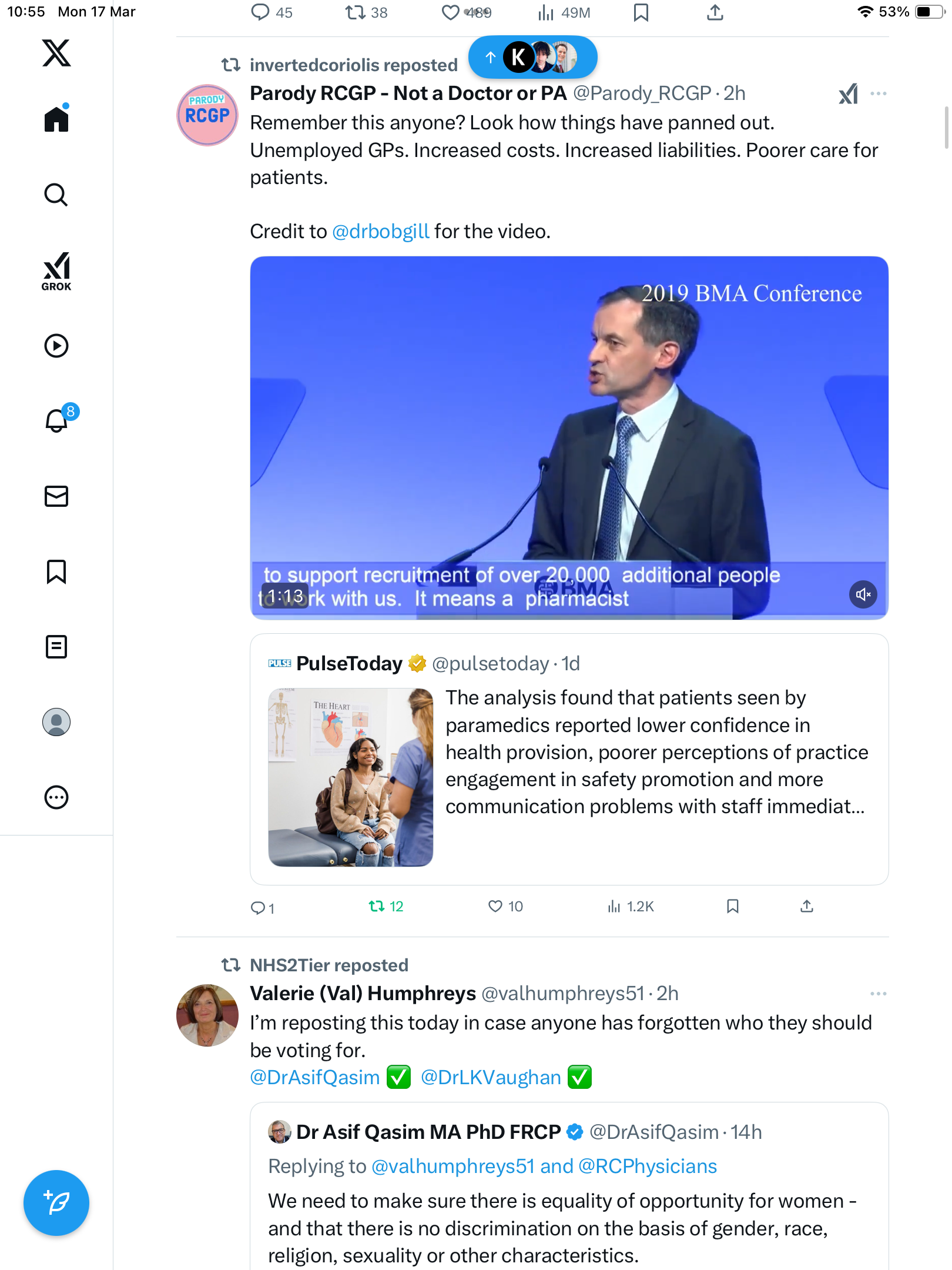This screenshot has width=952, height=1270.
Task: Open more options on Valerie Humphreys post
Action: [x=878, y=994]
